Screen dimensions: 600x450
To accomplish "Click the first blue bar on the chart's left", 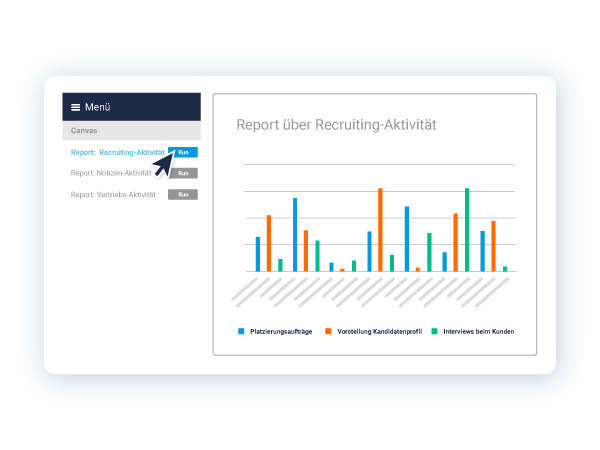I will point(258,254).
